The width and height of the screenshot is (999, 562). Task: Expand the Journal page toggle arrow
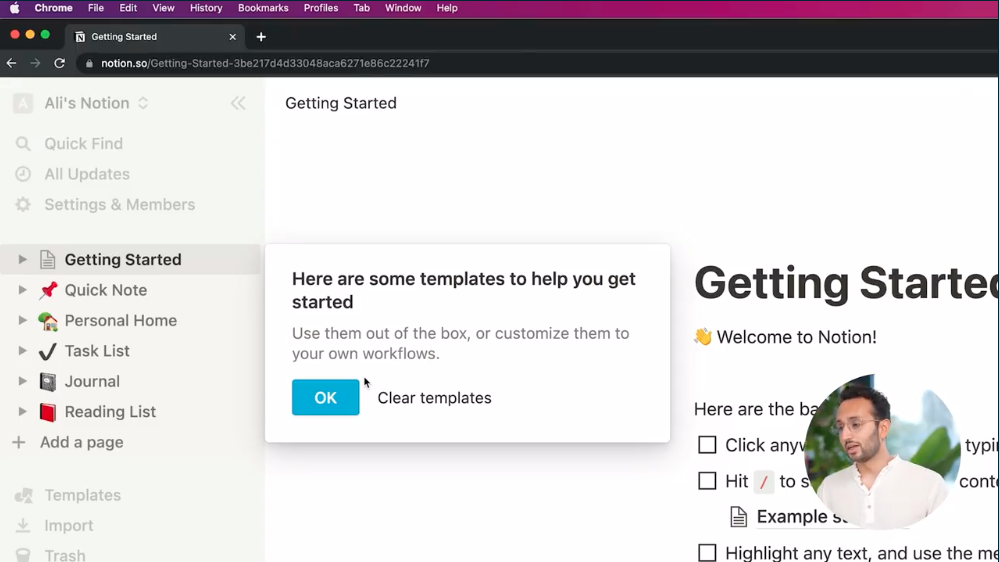coord(22,382)
